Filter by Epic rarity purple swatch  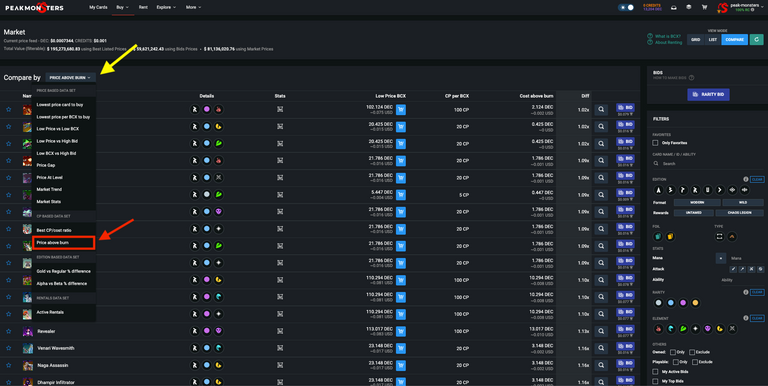click(683, 303)
